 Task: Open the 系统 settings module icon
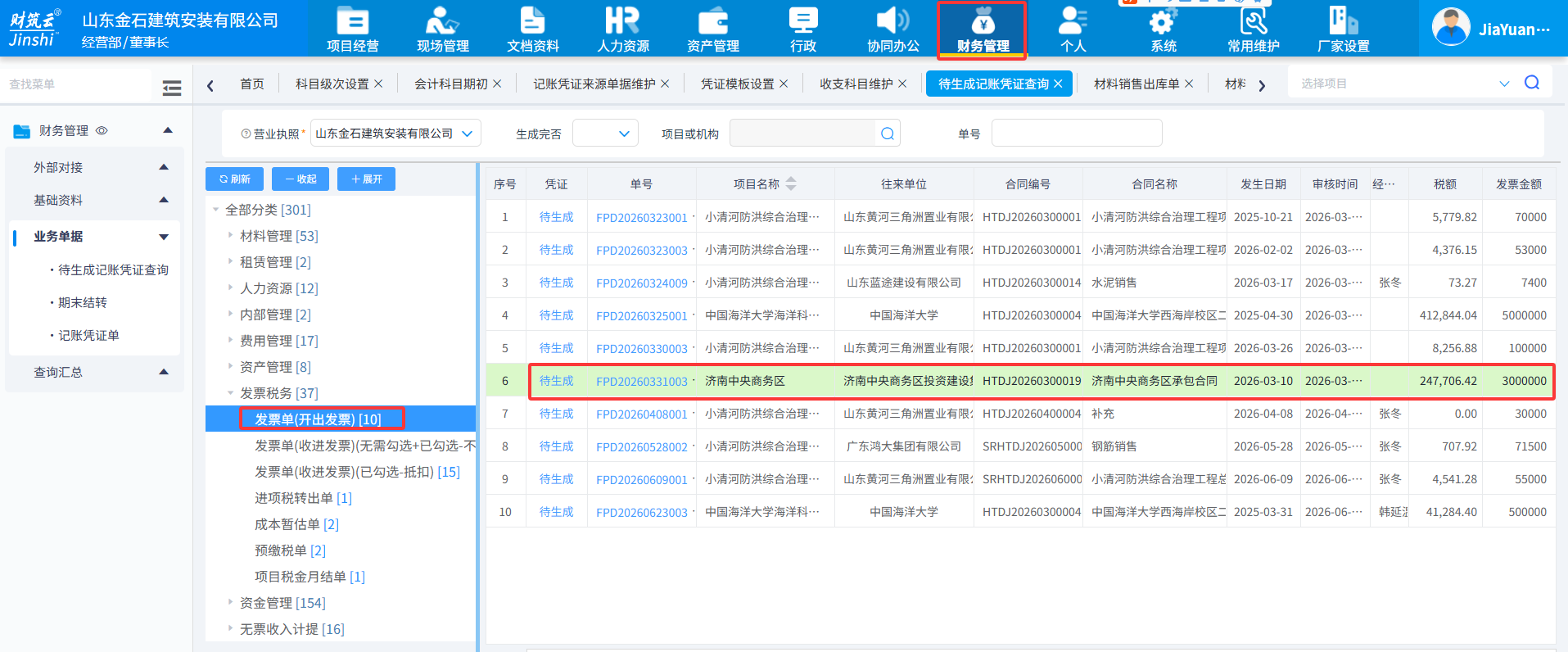1163,29
